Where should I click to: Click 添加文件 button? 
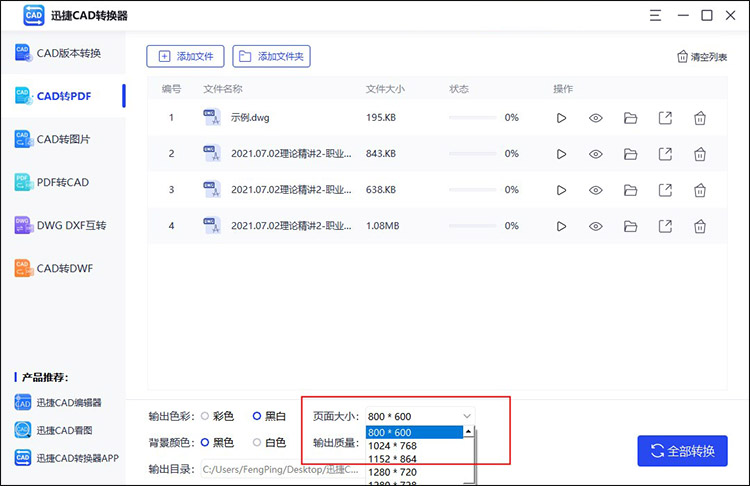click(x=185, y=56)
